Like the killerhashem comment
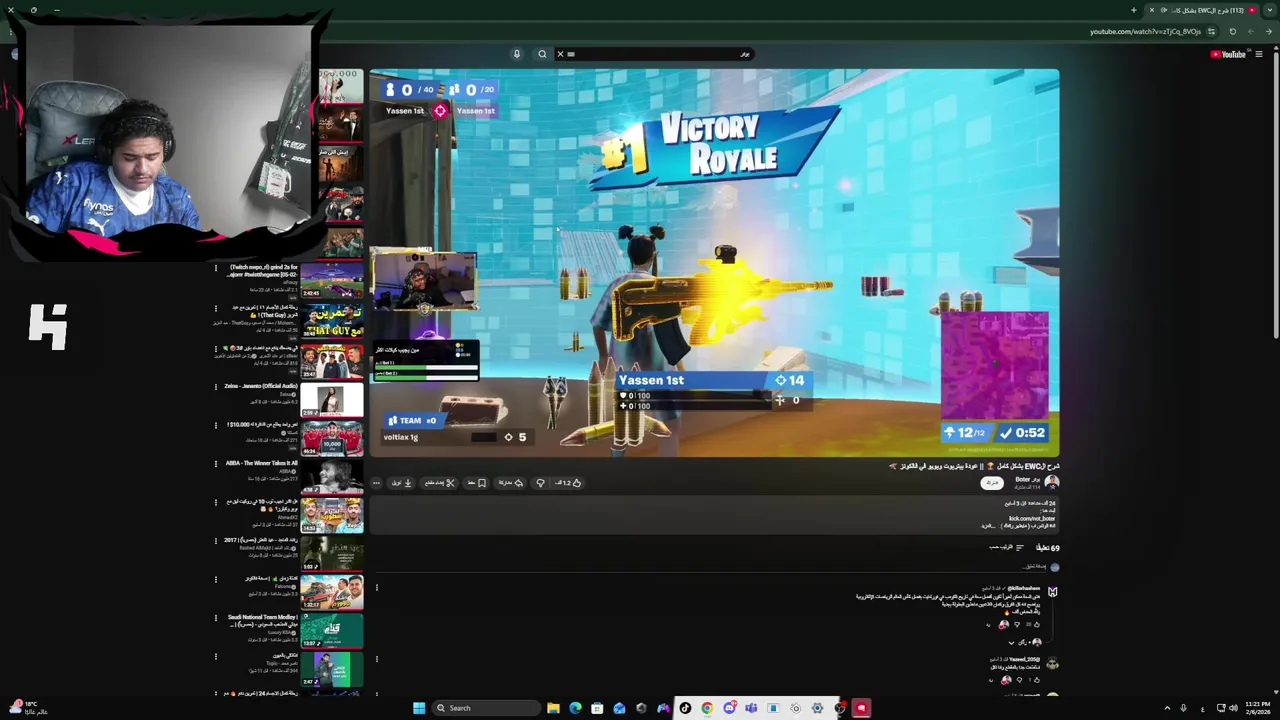1280x720 pixels. coord(1036,625)
